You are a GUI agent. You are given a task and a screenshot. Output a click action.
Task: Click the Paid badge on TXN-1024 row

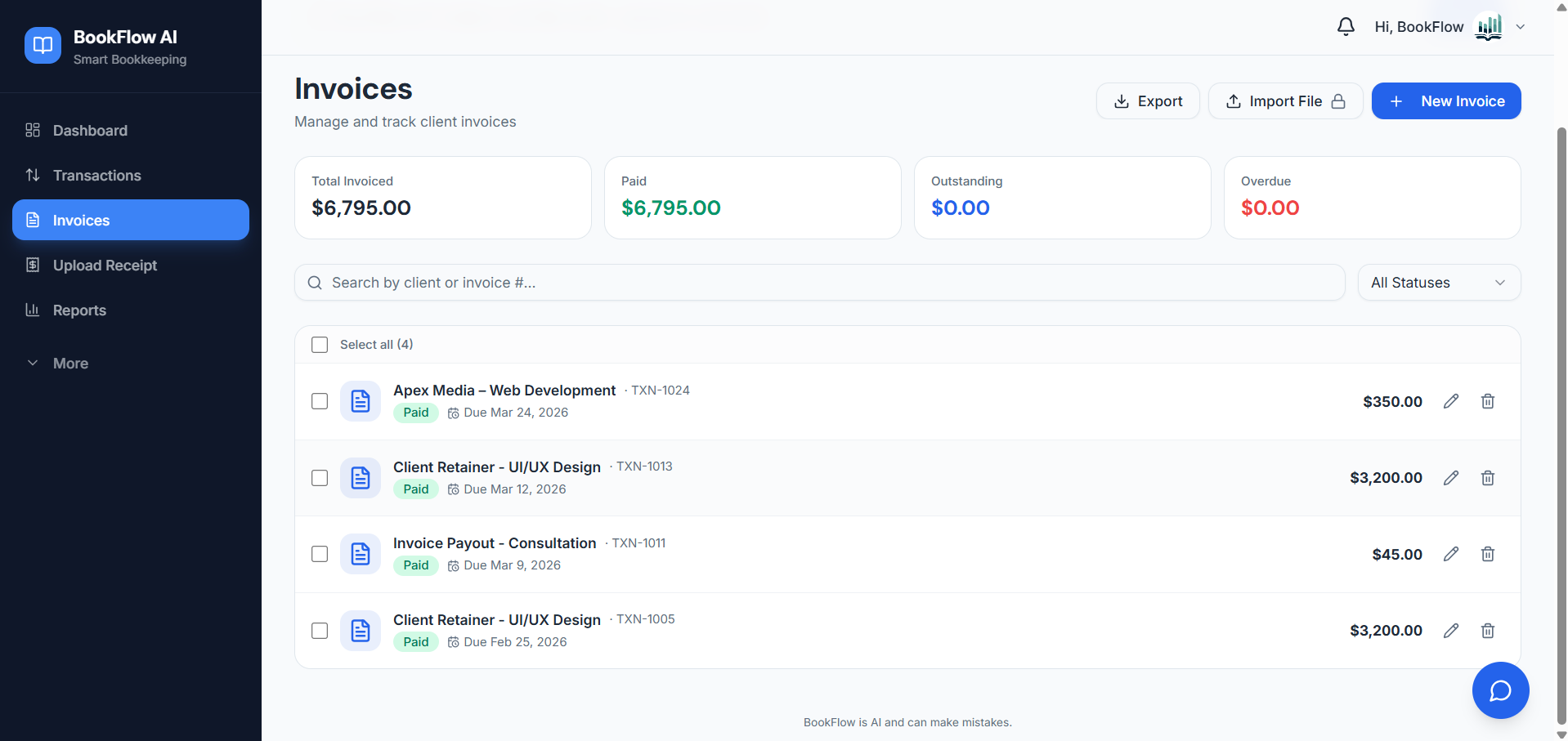[x=416, y=413]
